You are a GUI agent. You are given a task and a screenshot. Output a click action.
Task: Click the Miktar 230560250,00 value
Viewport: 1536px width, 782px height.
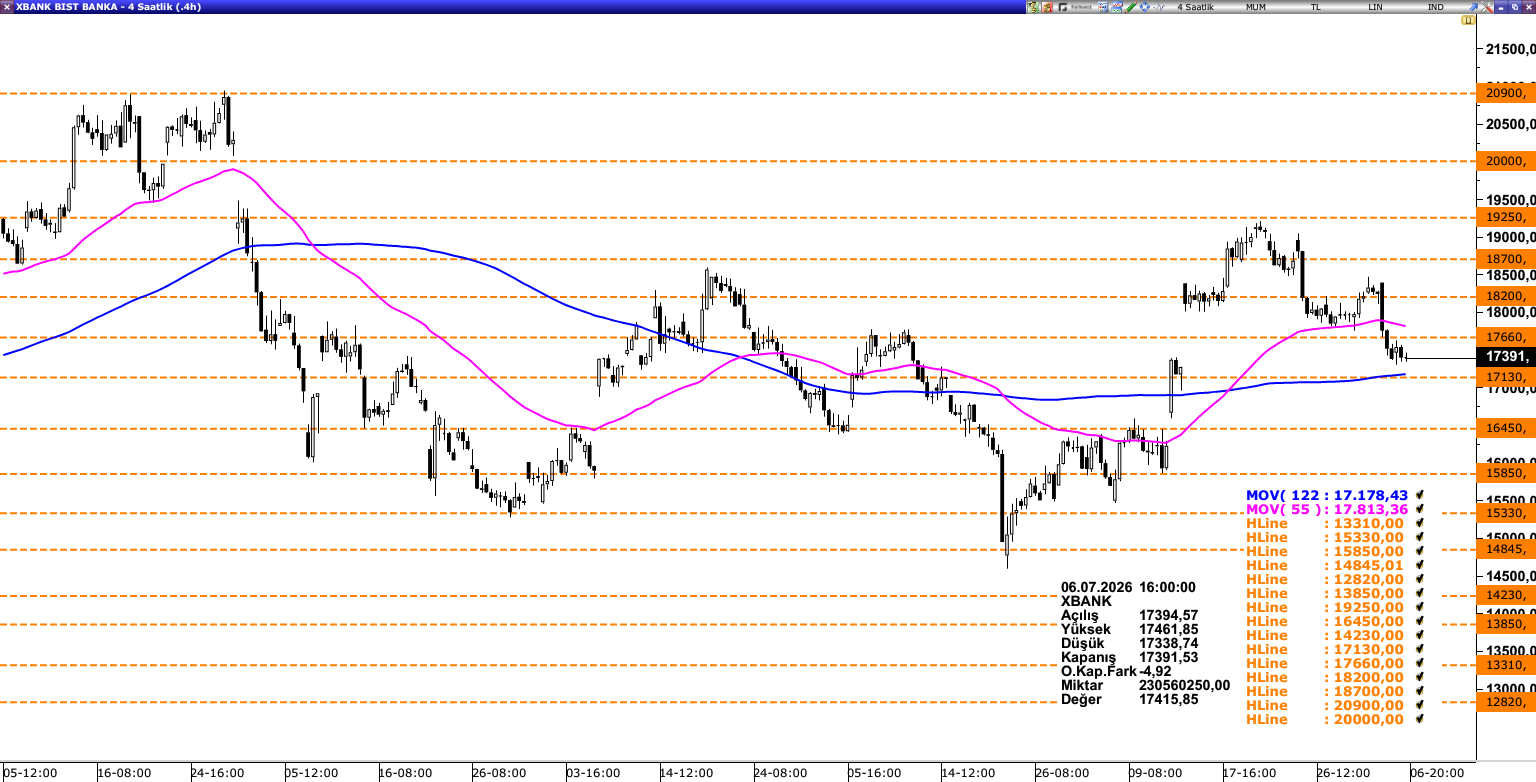click(1185, 685)
